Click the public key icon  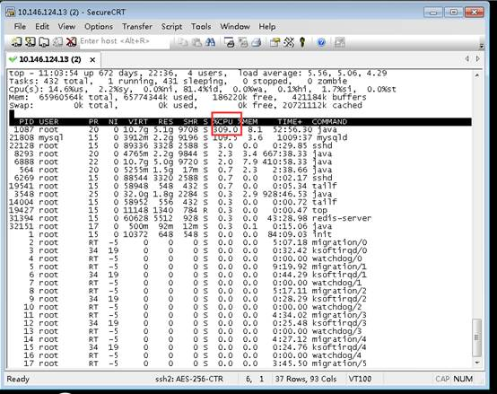click(302, 42)
